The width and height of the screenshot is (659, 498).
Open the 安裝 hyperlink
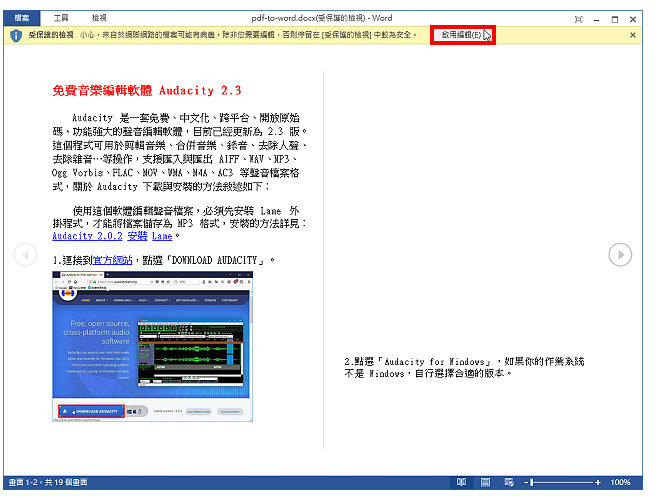[137, 236]
